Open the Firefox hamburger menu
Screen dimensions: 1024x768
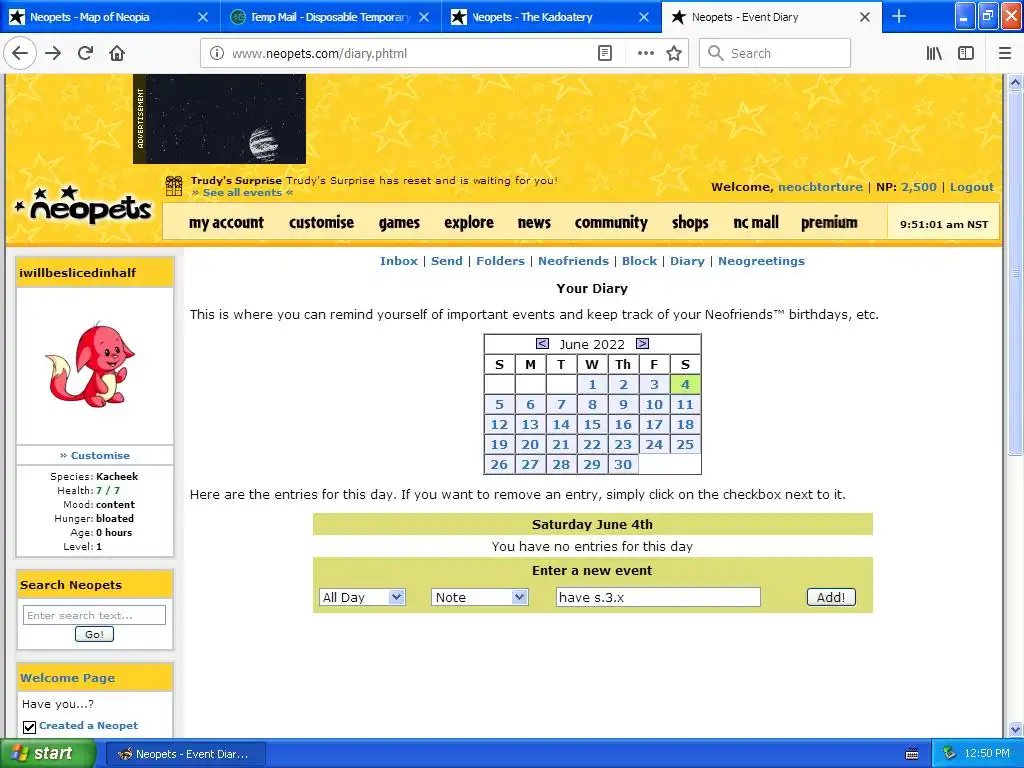pyautogui.click(x=1004, y=53)
